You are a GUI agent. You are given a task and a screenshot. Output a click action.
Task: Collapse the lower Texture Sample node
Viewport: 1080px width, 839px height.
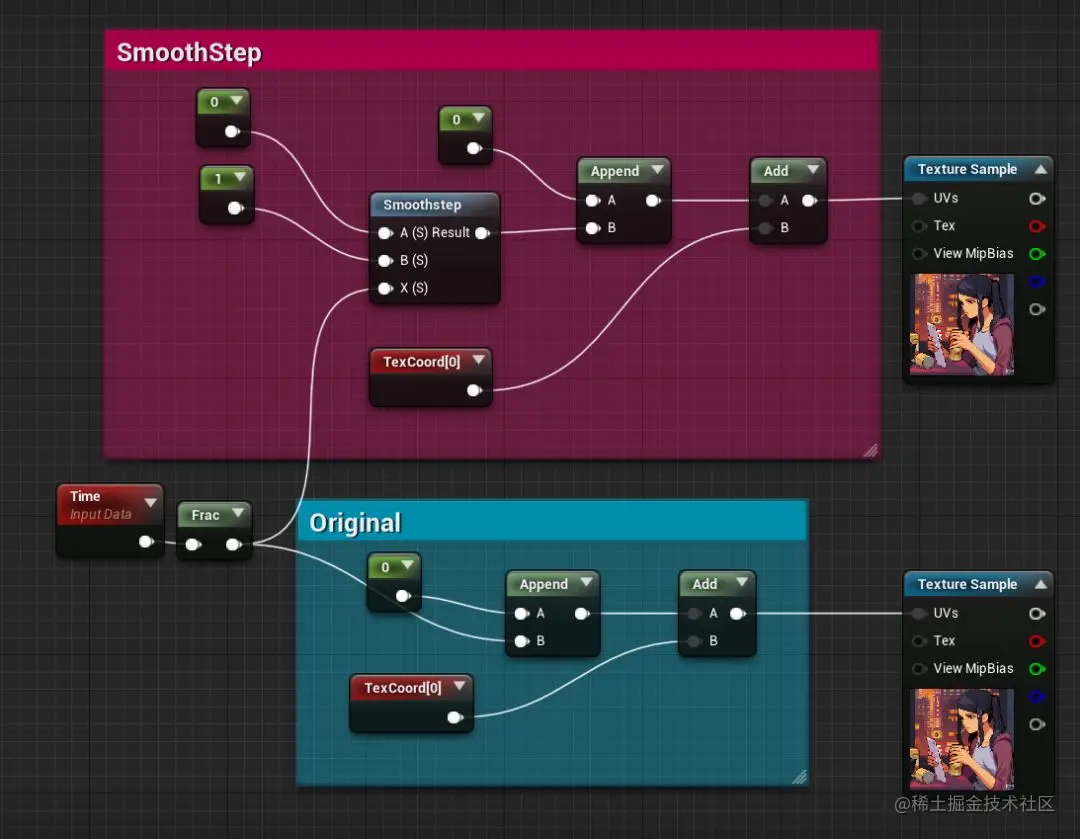(1041, 584)
